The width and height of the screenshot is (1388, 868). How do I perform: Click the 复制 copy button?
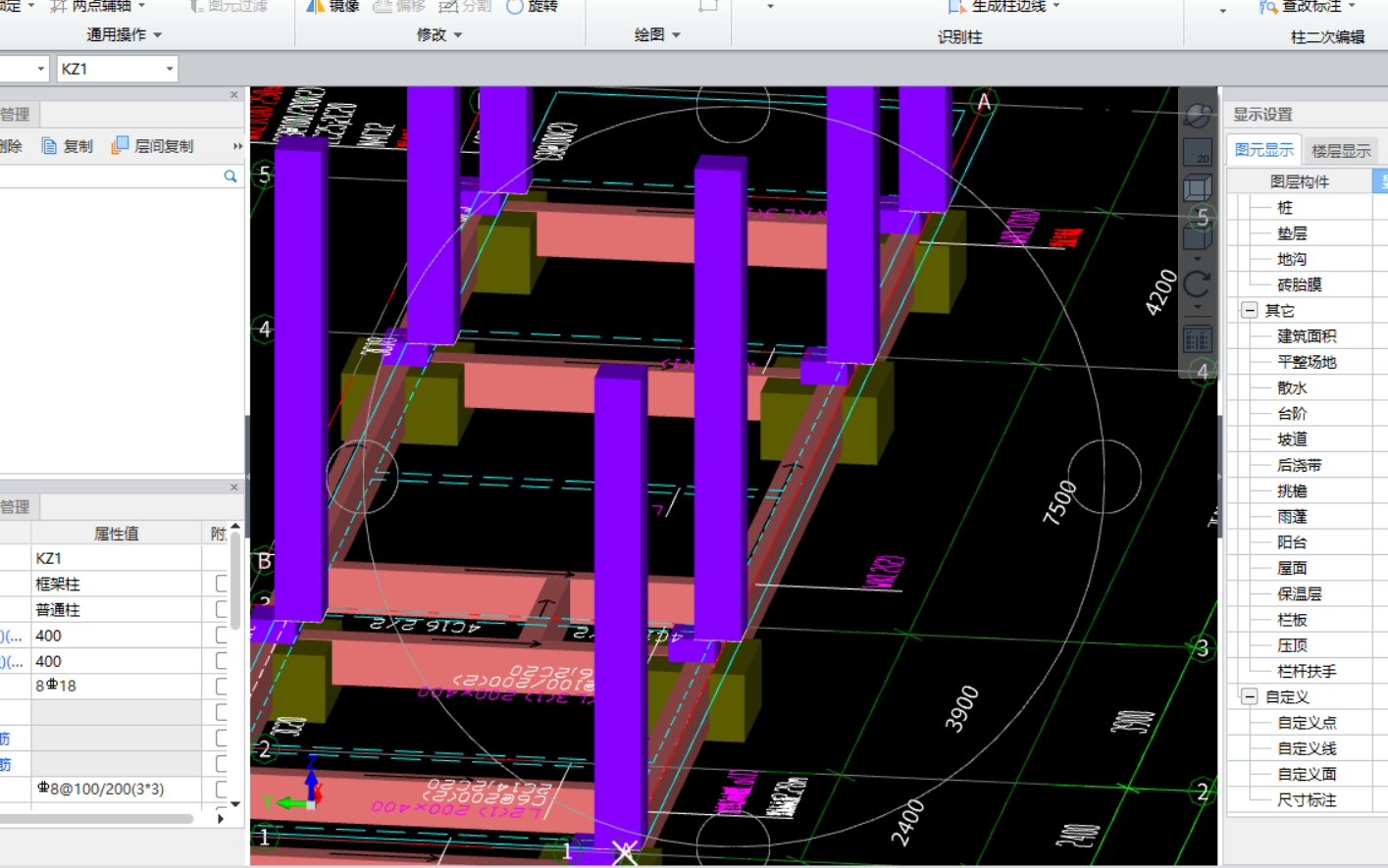[68, 146]
